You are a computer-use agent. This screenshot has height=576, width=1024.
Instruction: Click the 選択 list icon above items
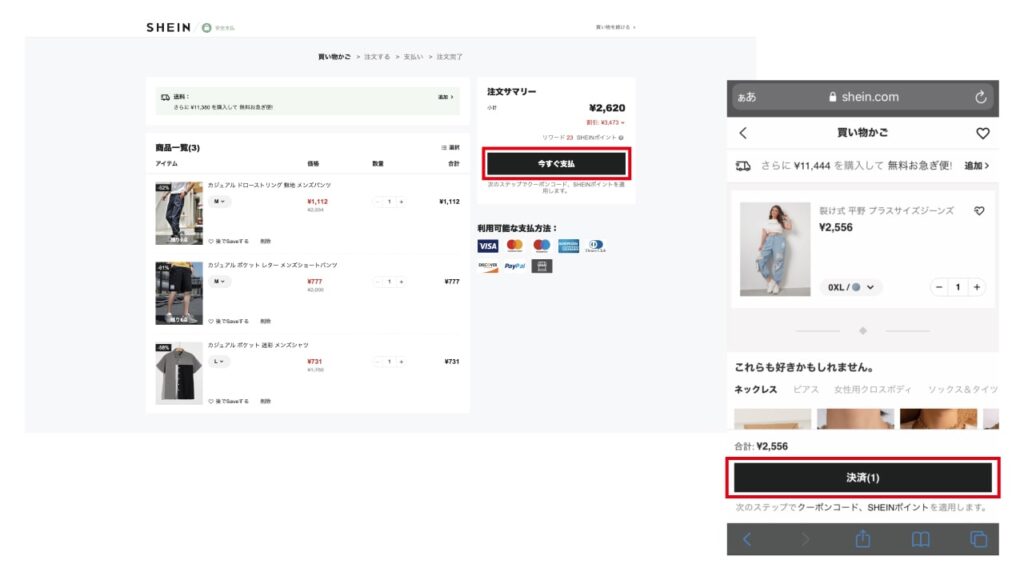point(450,148)
